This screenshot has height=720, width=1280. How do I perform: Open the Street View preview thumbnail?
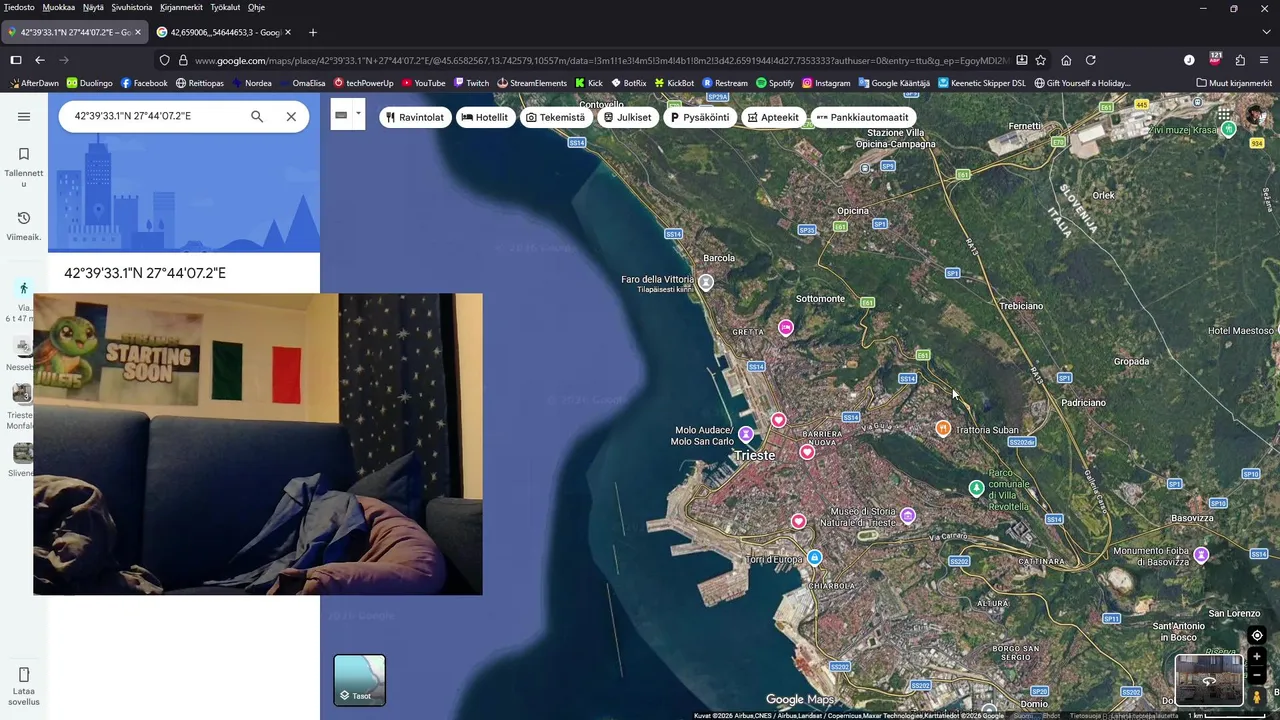(1209, 680)
